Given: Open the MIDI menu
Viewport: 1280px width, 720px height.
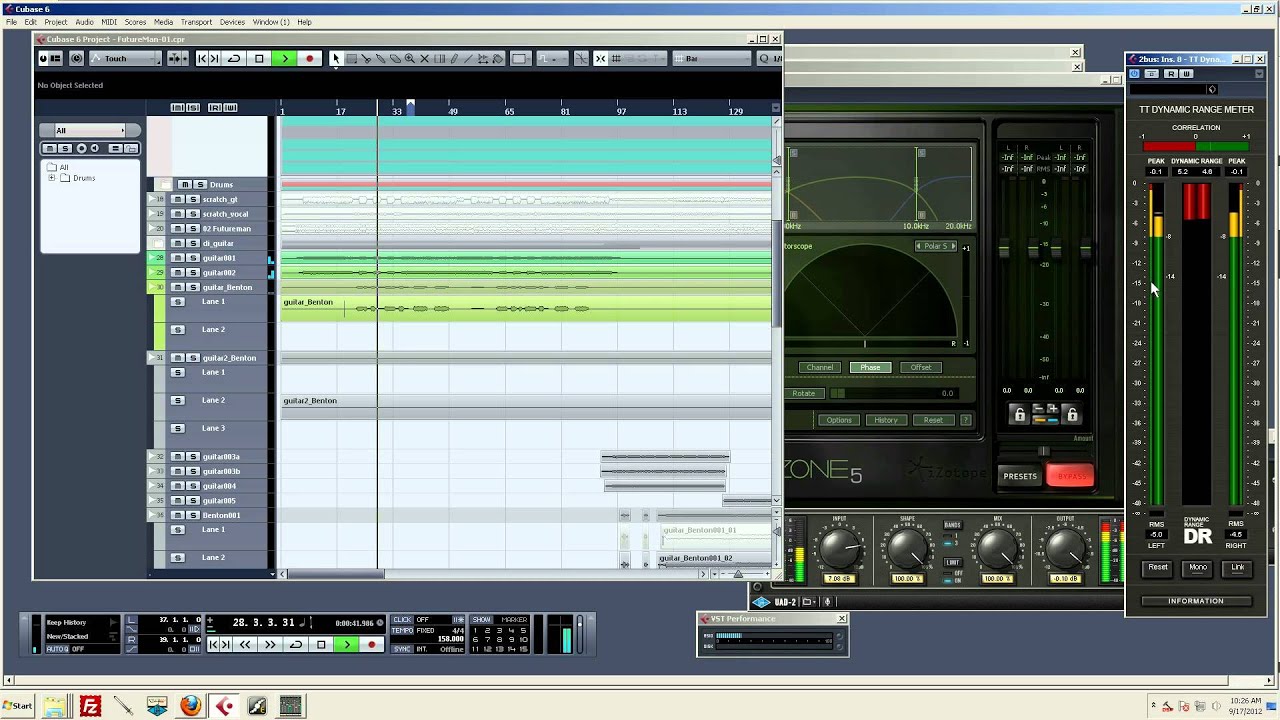Looking at the screenshot, I should [109, 22].
